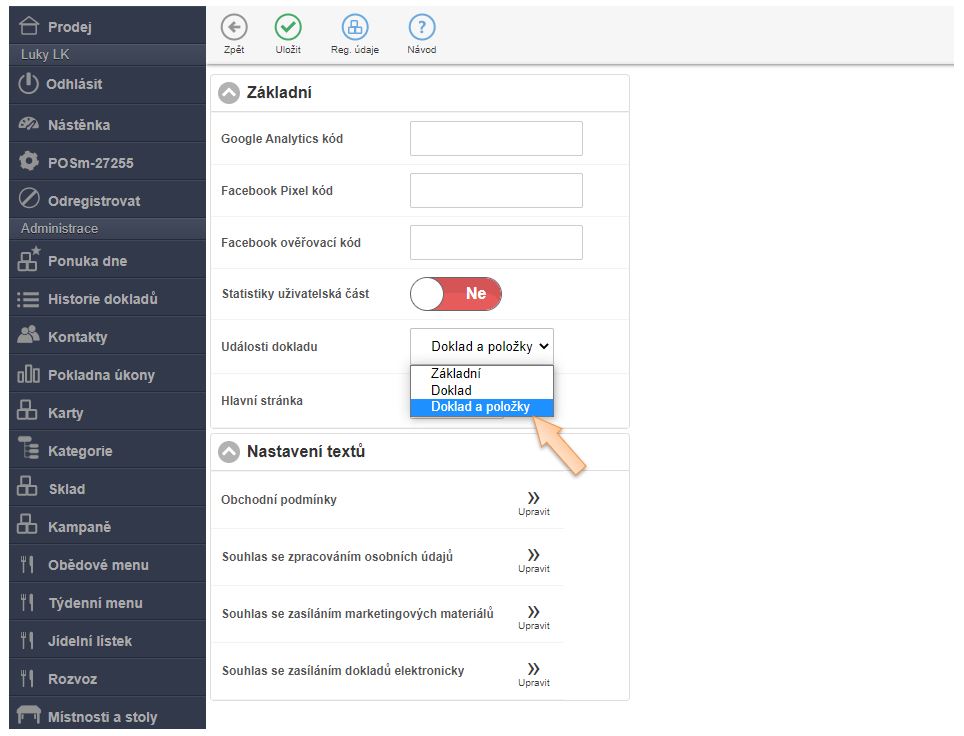The width and height of the screenshot is (964, 736).
Task: Click the Odhlásit power icon
Action: 29,84
